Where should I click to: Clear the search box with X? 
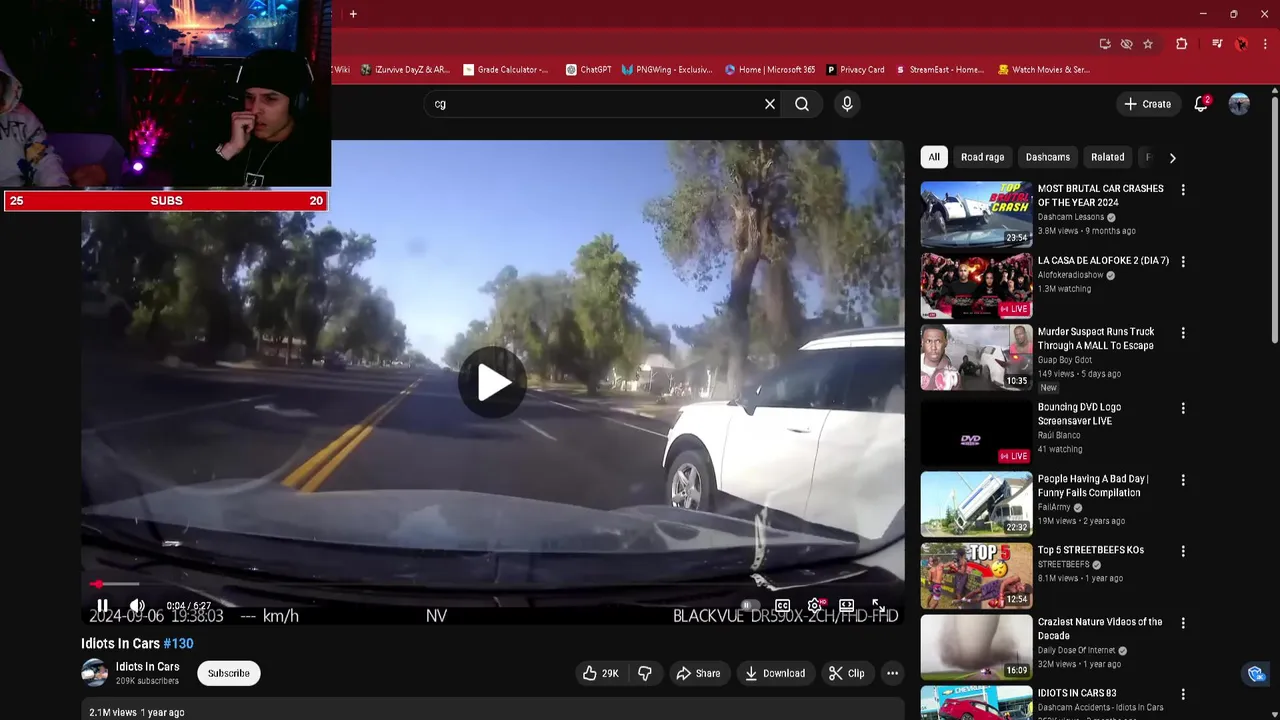[770, 104]
